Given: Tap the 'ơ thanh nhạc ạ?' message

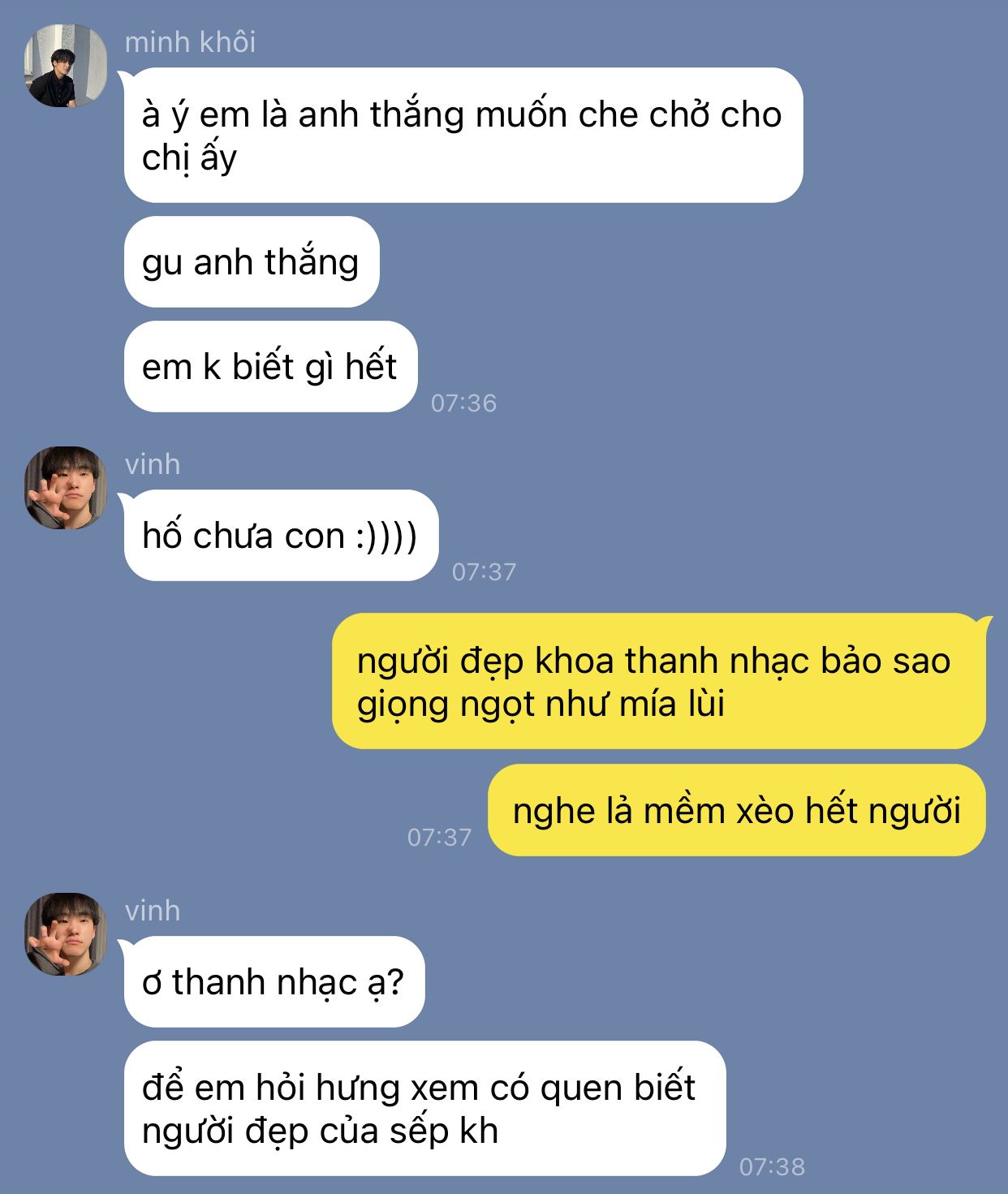Looking at the screenshot, I should point(274,982).
